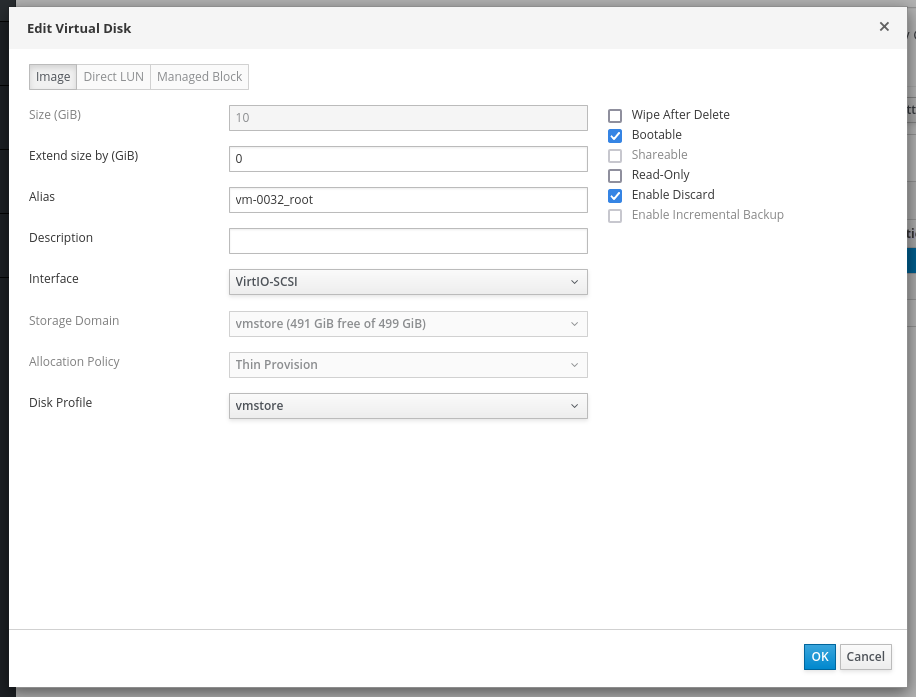Open the Allocation Policy Thin Provision dropdown
916x697 pixels.
(x=407, y=365)
